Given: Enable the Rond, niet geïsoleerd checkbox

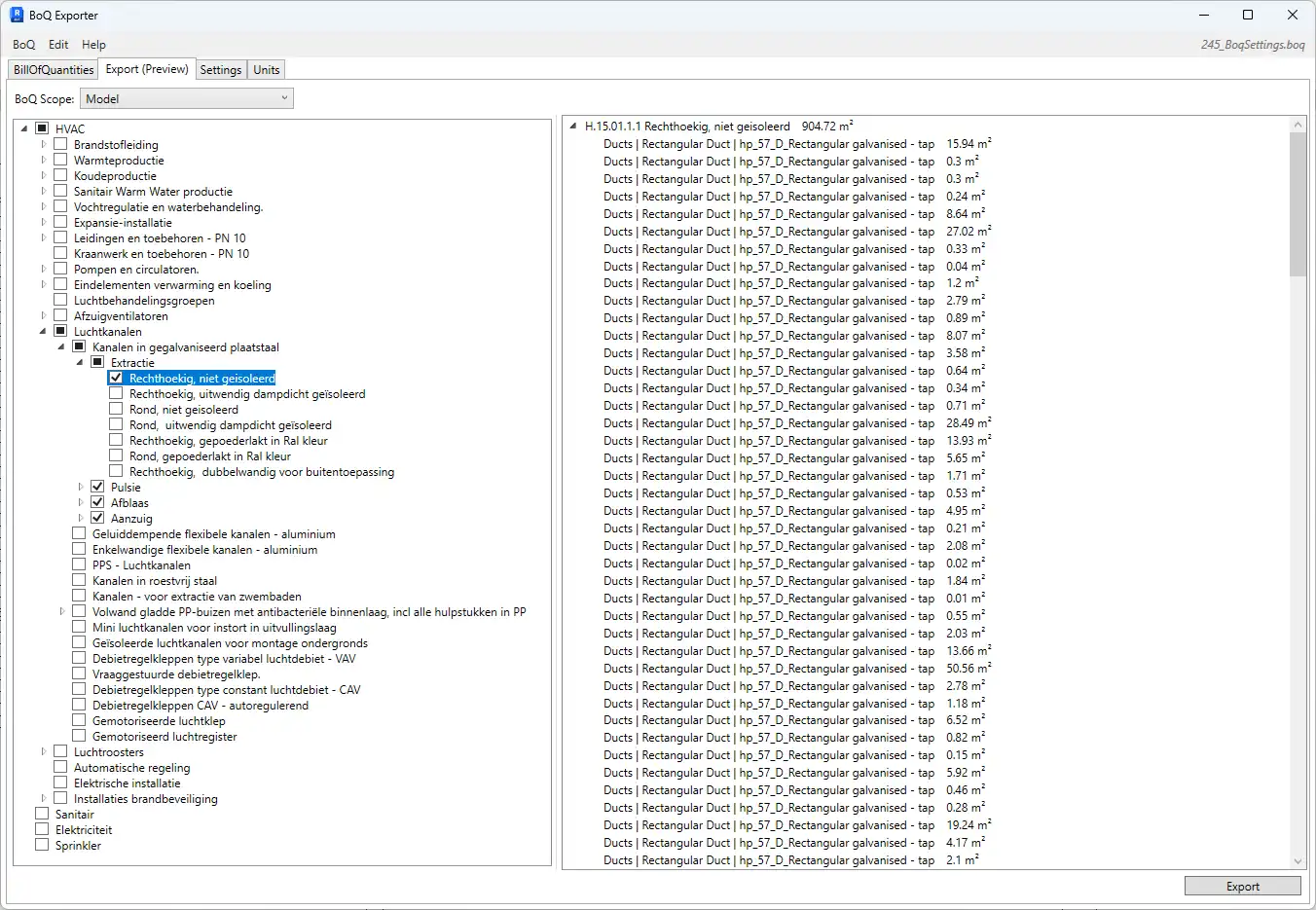Looking at the screenshot, I should point(116,410).
